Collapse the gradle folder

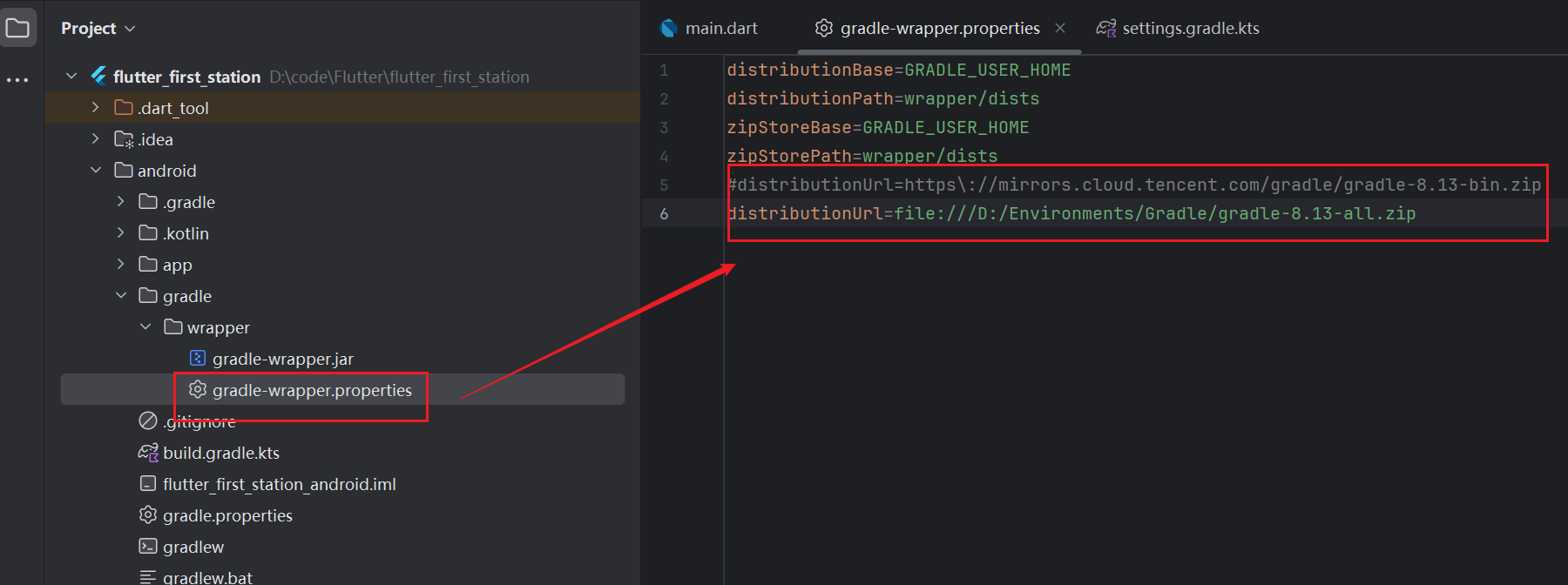coord(121,295)
